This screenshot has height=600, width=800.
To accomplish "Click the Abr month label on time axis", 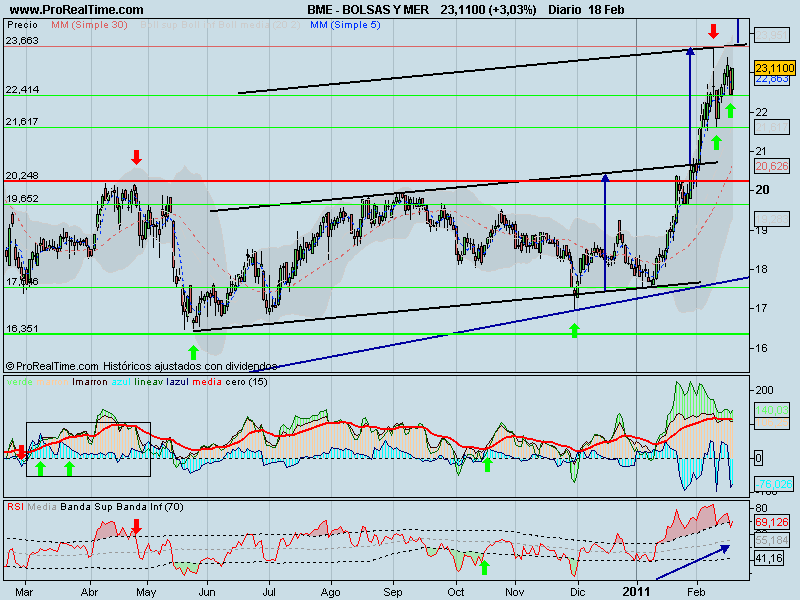I will click(x=89, y=592).
